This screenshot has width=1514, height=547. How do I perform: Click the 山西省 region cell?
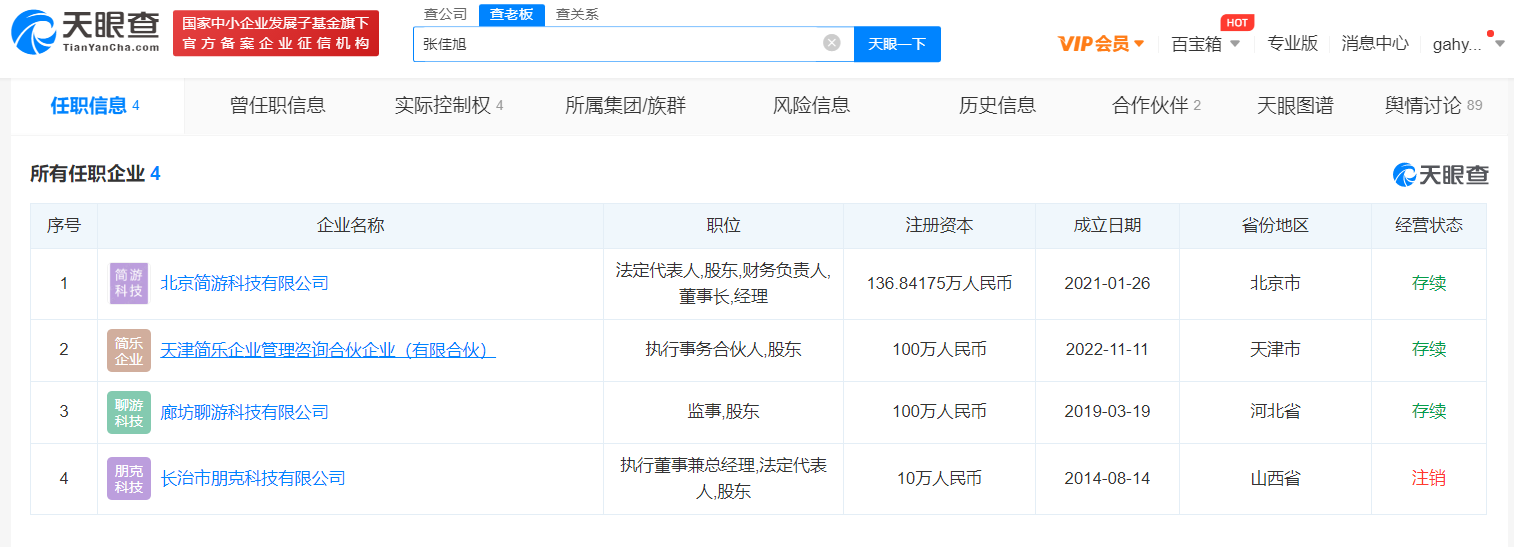(x=1275, y=478)
